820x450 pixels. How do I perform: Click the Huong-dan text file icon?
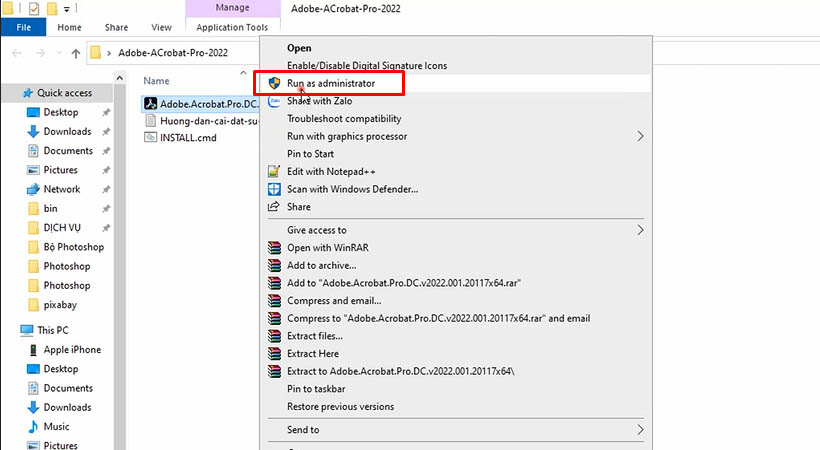click(151, 120)
